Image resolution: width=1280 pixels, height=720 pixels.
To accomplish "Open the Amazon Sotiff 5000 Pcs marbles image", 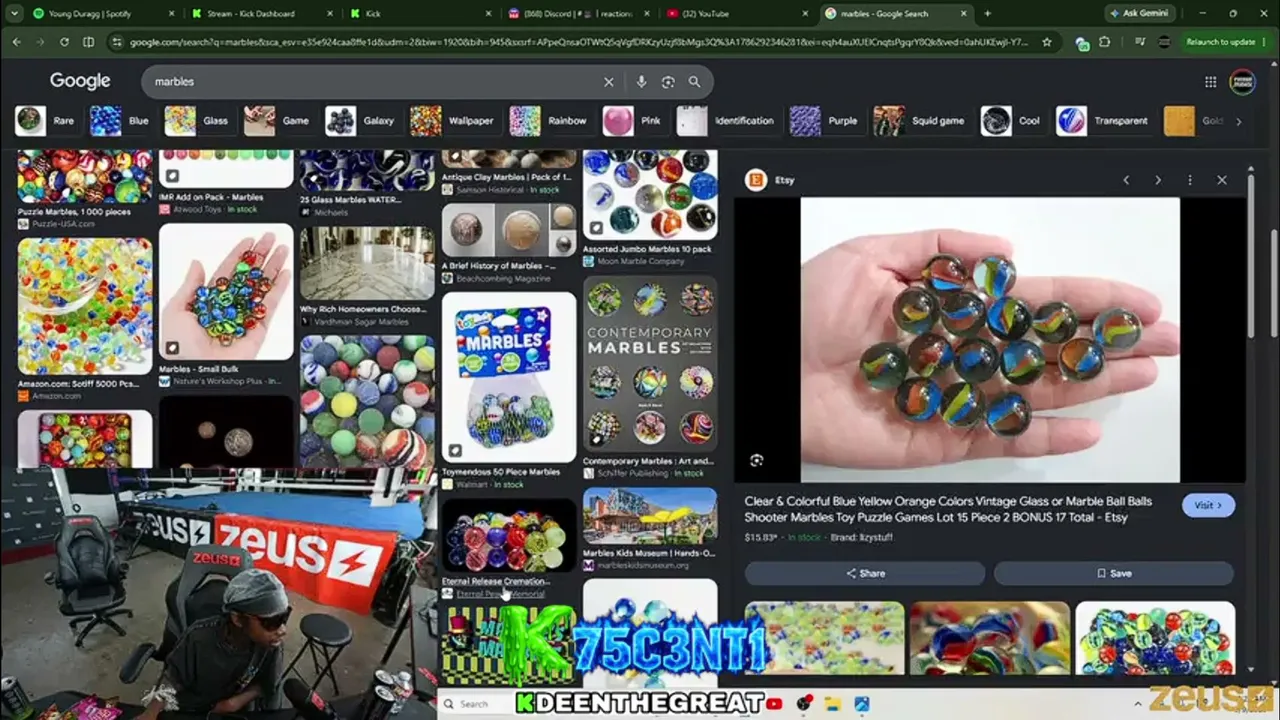I will (x=85, y=306).
